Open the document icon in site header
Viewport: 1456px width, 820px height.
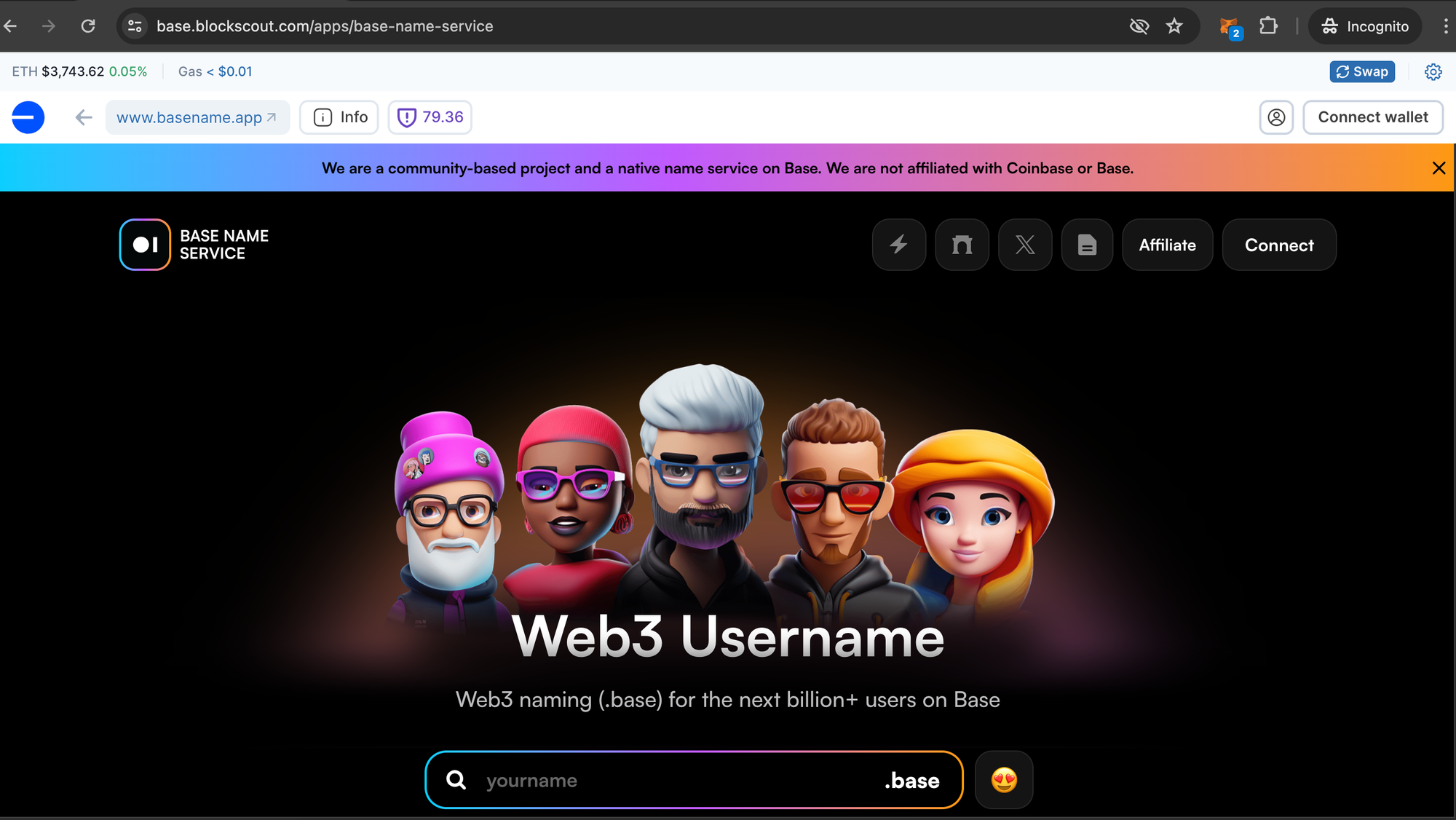pos(1087,245)
